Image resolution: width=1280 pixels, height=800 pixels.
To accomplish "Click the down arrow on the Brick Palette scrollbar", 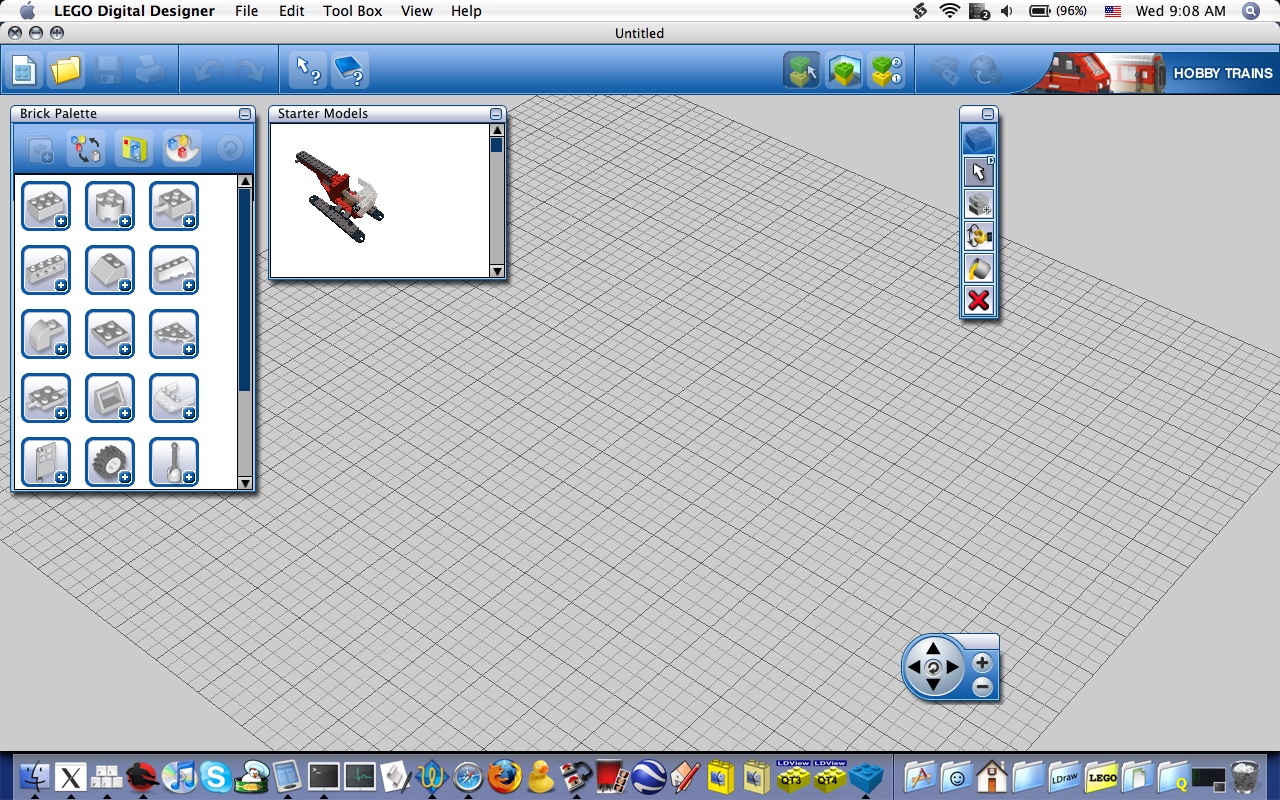I will point(245,483).
